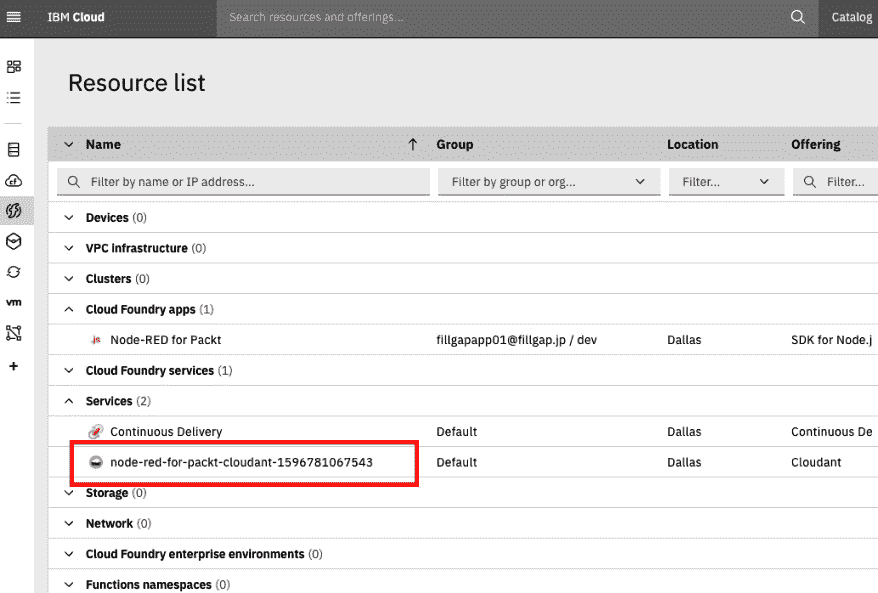Viewport: 878px width, 593px height.
Task: Click the Cloudant database icon
Action: tap(96, 462)
